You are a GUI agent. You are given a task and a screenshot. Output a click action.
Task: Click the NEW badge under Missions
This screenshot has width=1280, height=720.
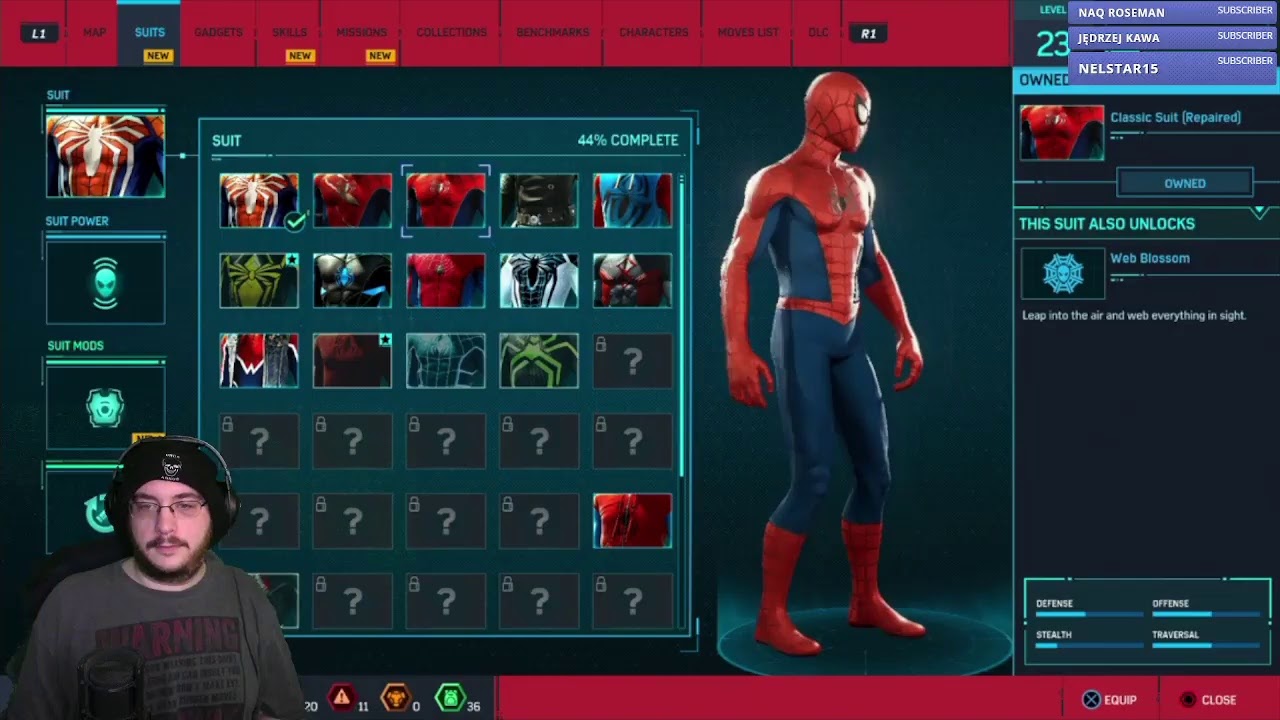380,56
